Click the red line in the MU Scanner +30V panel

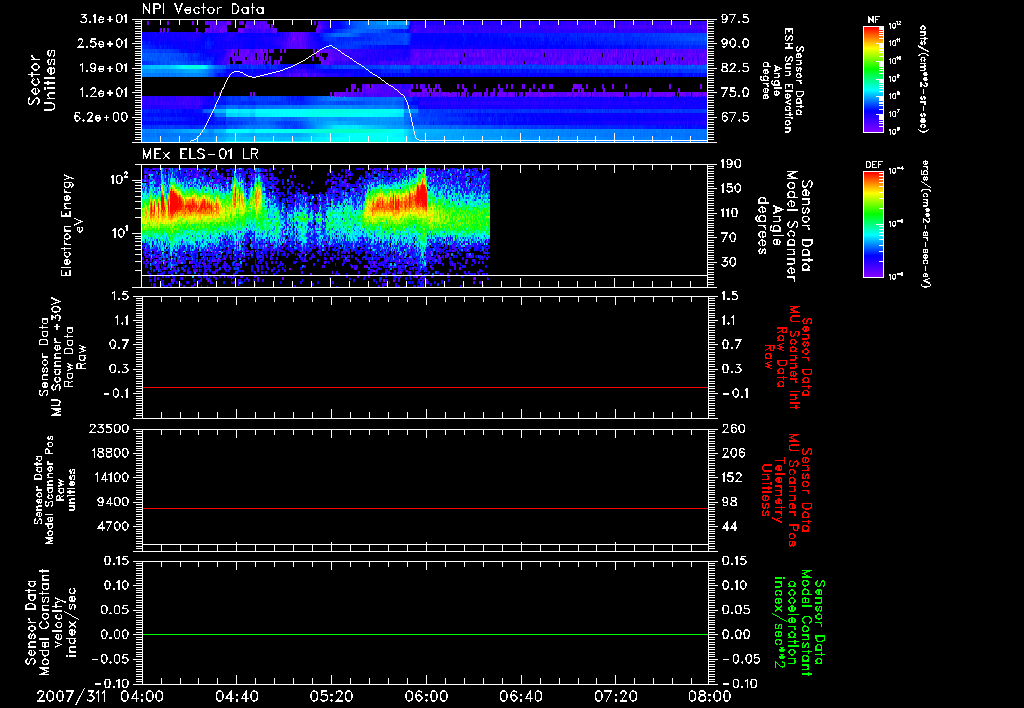[425, 387]
